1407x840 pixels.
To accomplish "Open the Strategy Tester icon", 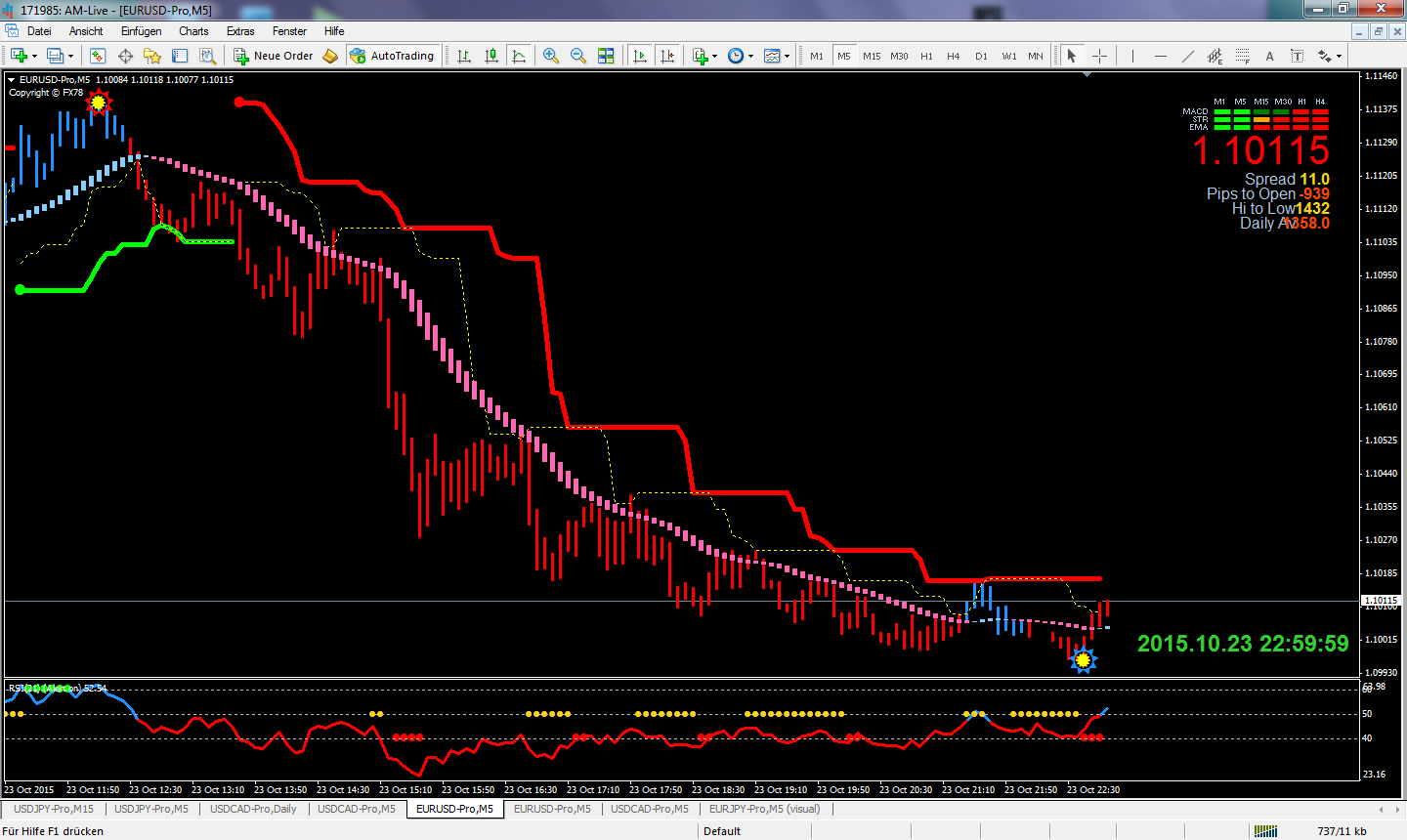I will [207, 56].
